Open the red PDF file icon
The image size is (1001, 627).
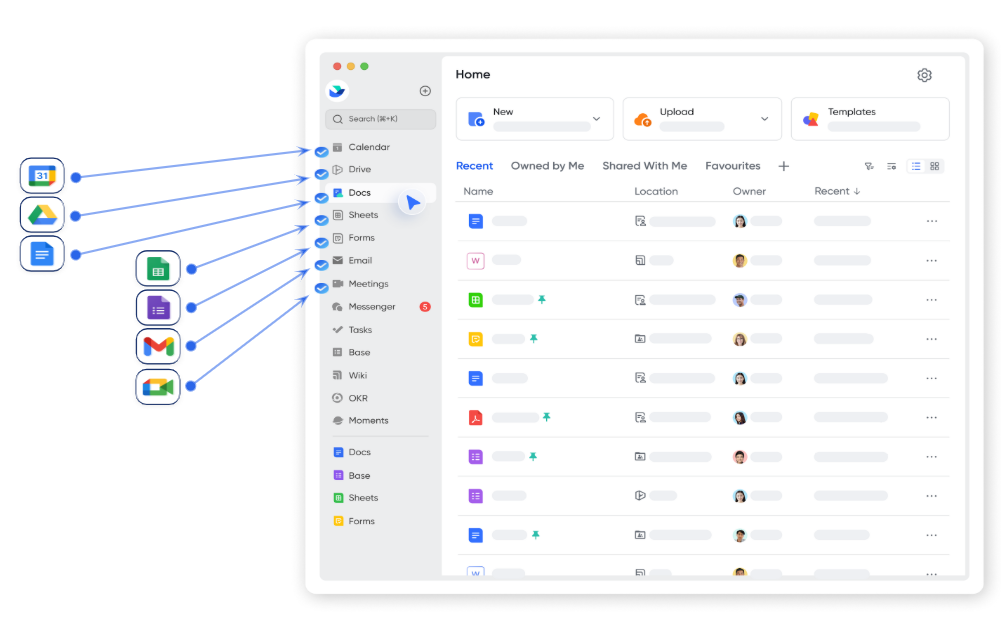click(x=476, y=418)
